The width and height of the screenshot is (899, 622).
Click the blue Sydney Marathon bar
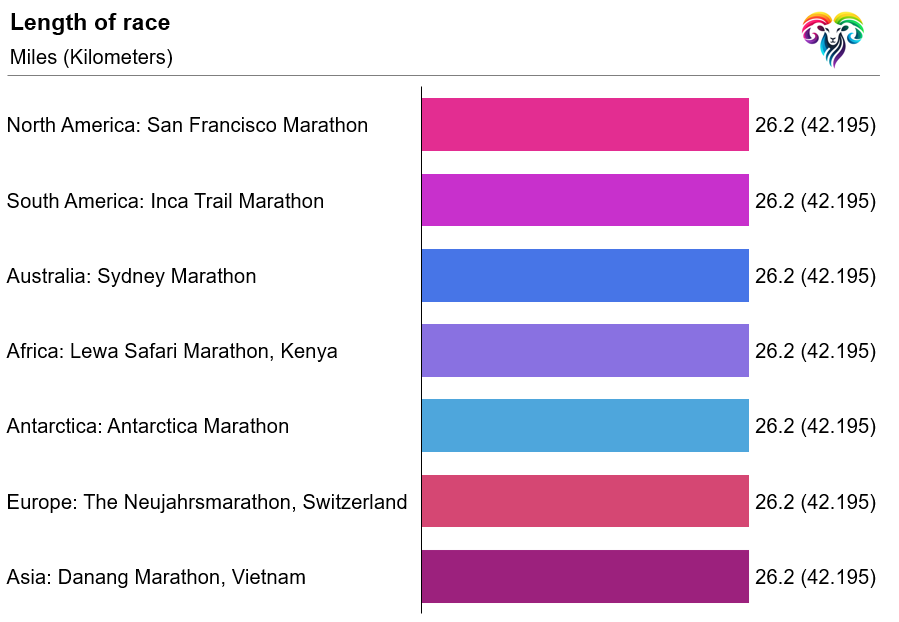[585, 276]
